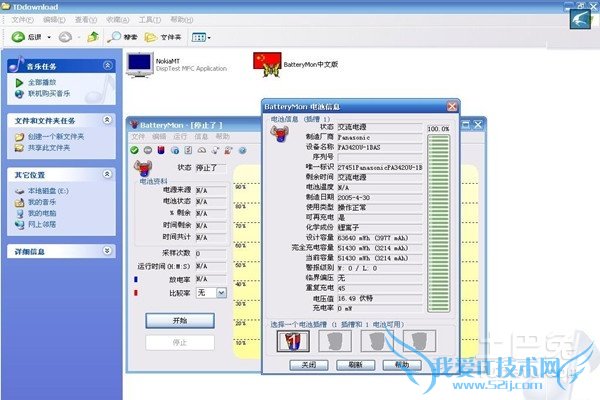Image resolution: width=600 pixels, height=400 pixels.
Task: Open Explorer 工具(T) menu
Action: (150, 20)
